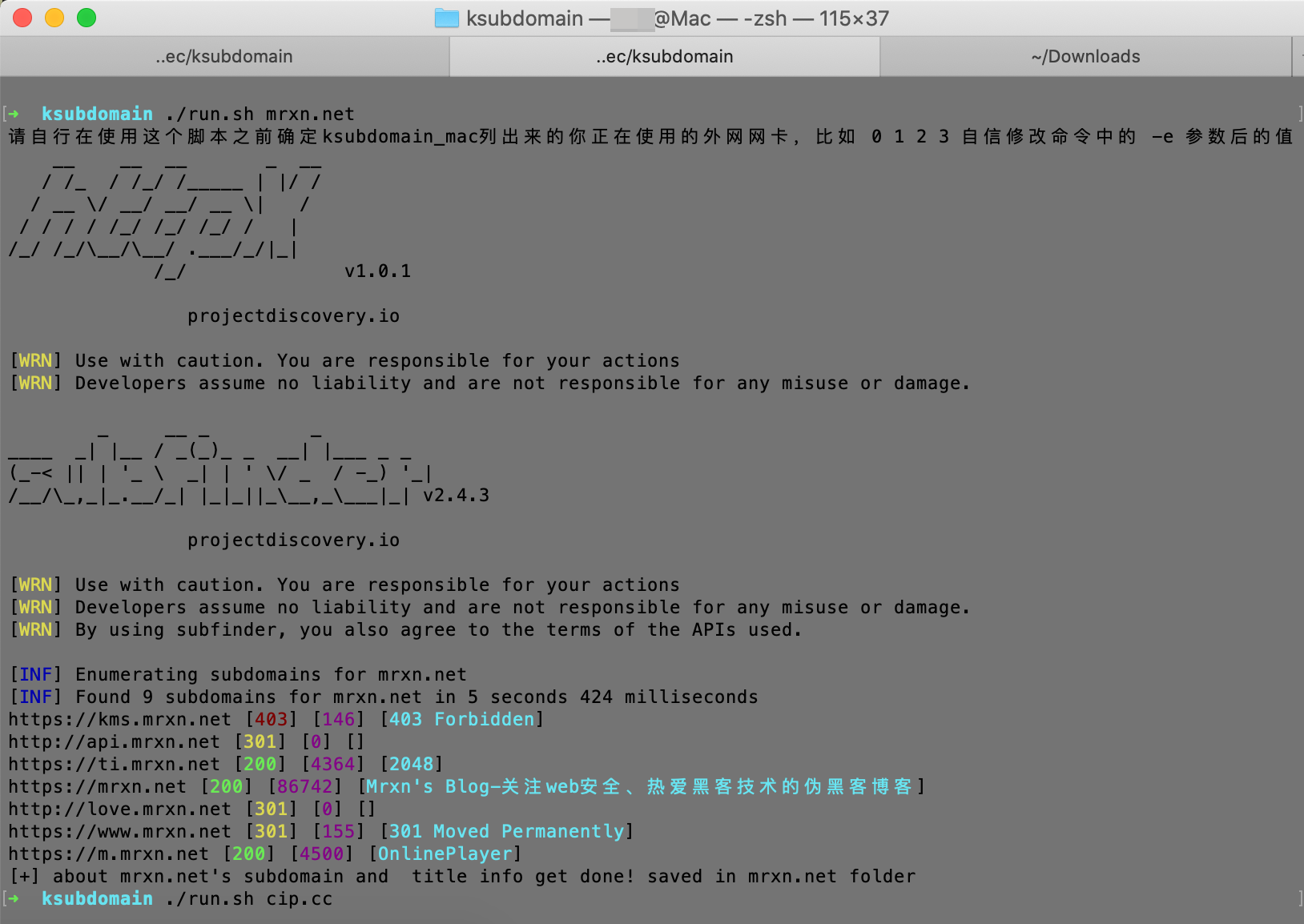
Task: Click the 155 content length value
Action: [338, 832]
